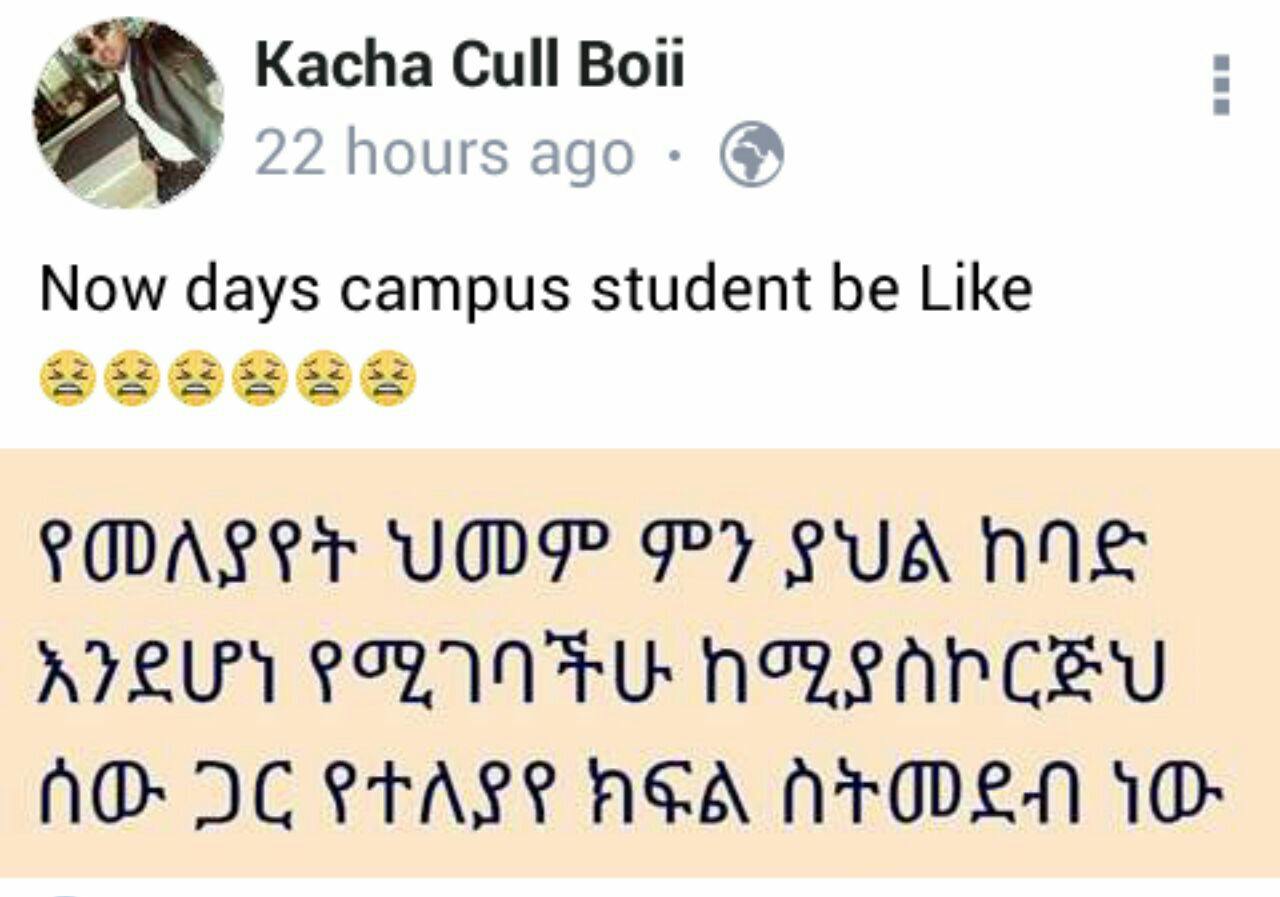Select the last tired-face emoji in the caption

point(387,378)
